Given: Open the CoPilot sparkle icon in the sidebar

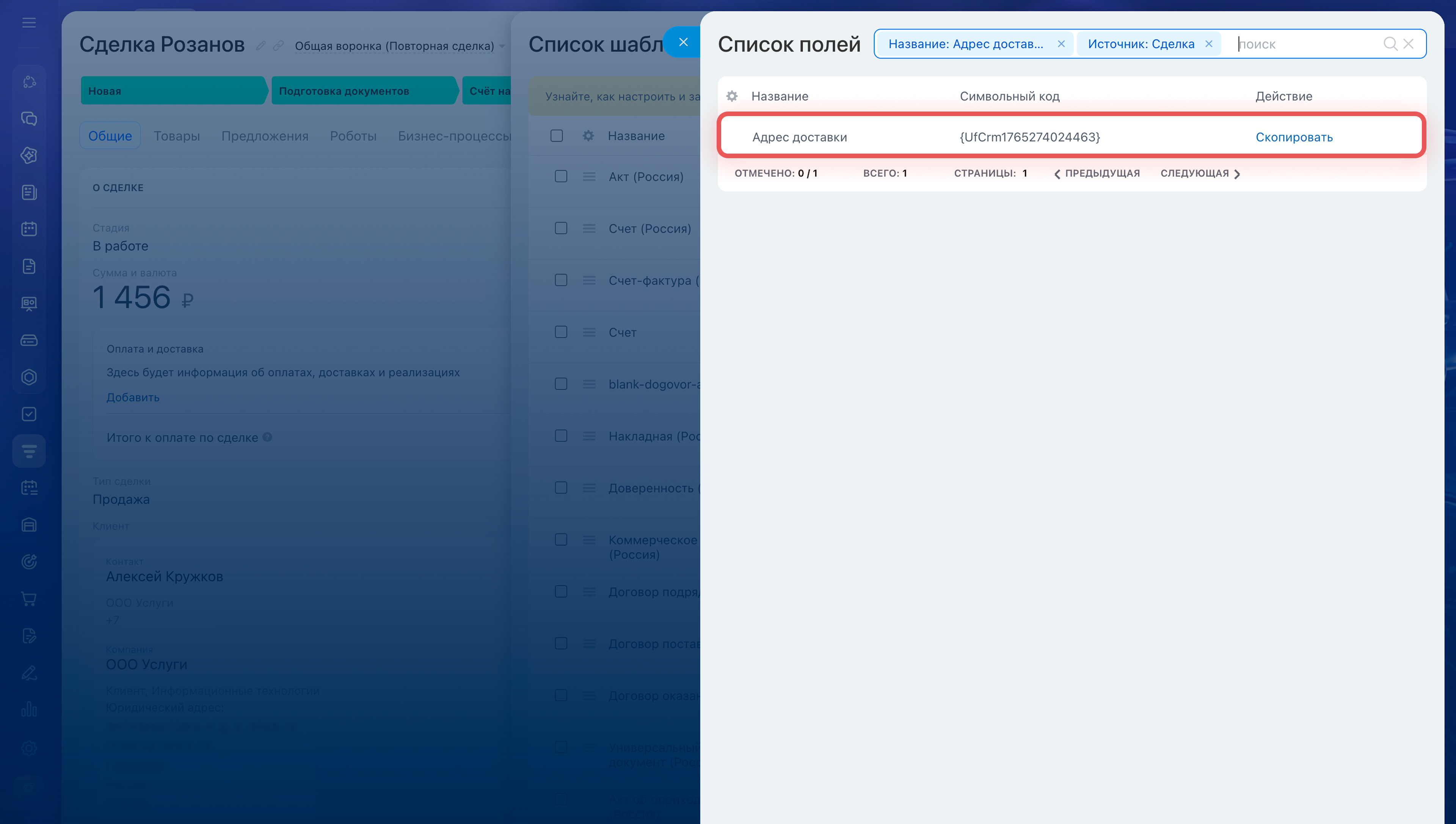Looking at the screenshot, I should (29, 156).
